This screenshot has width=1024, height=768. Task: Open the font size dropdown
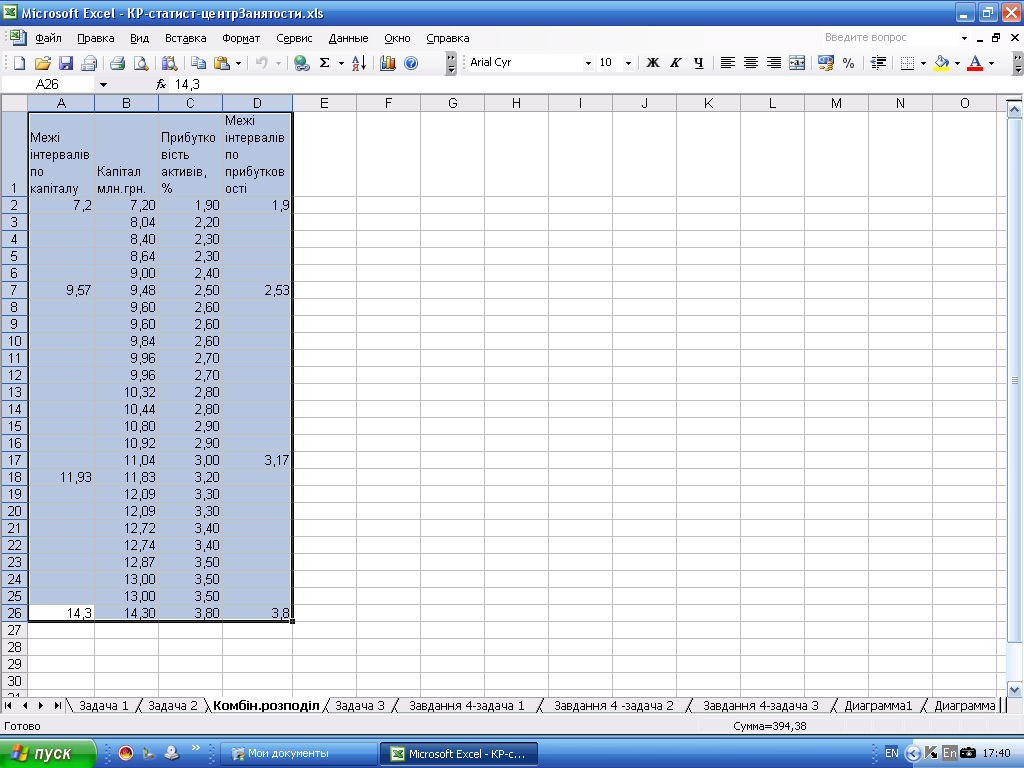click(628, 63)
